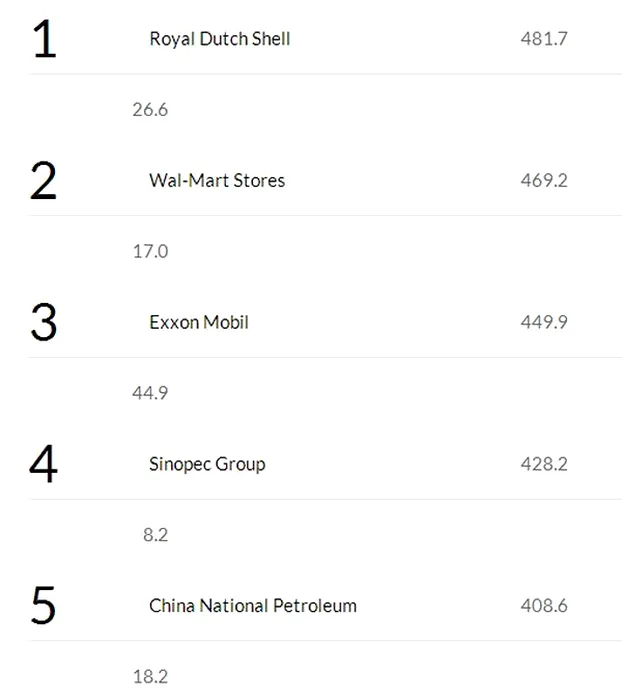Screen dimensions: 622x700
Task: Click the 449.9 revenue value
Action: click(544, 323)
